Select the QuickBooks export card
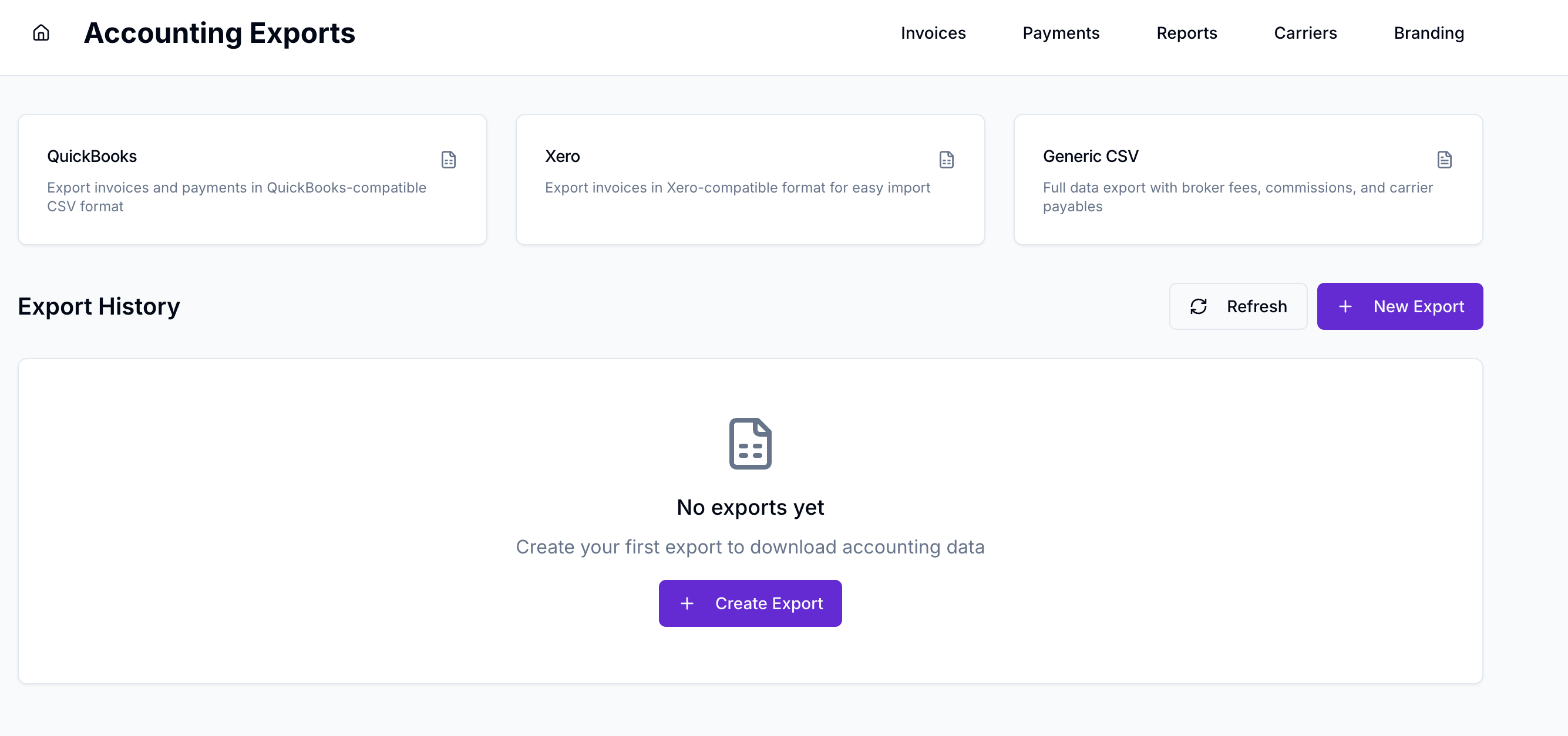Image resolution: width=1568 pixels, height=736 pixels. click(252, 180)
